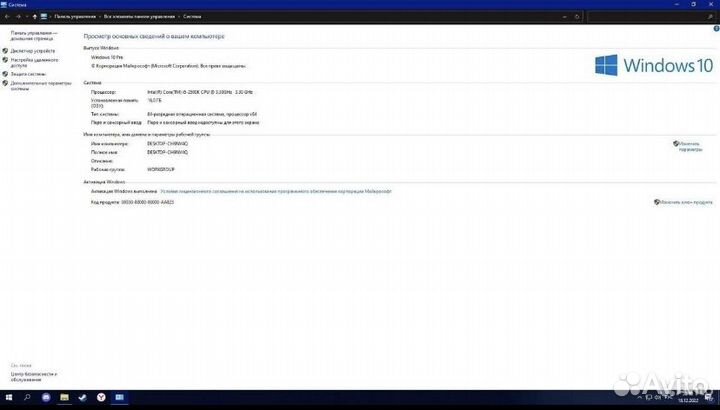Click the 'Имя компьютера' DESKTOP value
The image size is (720, 410).
[x=167, y=144]
